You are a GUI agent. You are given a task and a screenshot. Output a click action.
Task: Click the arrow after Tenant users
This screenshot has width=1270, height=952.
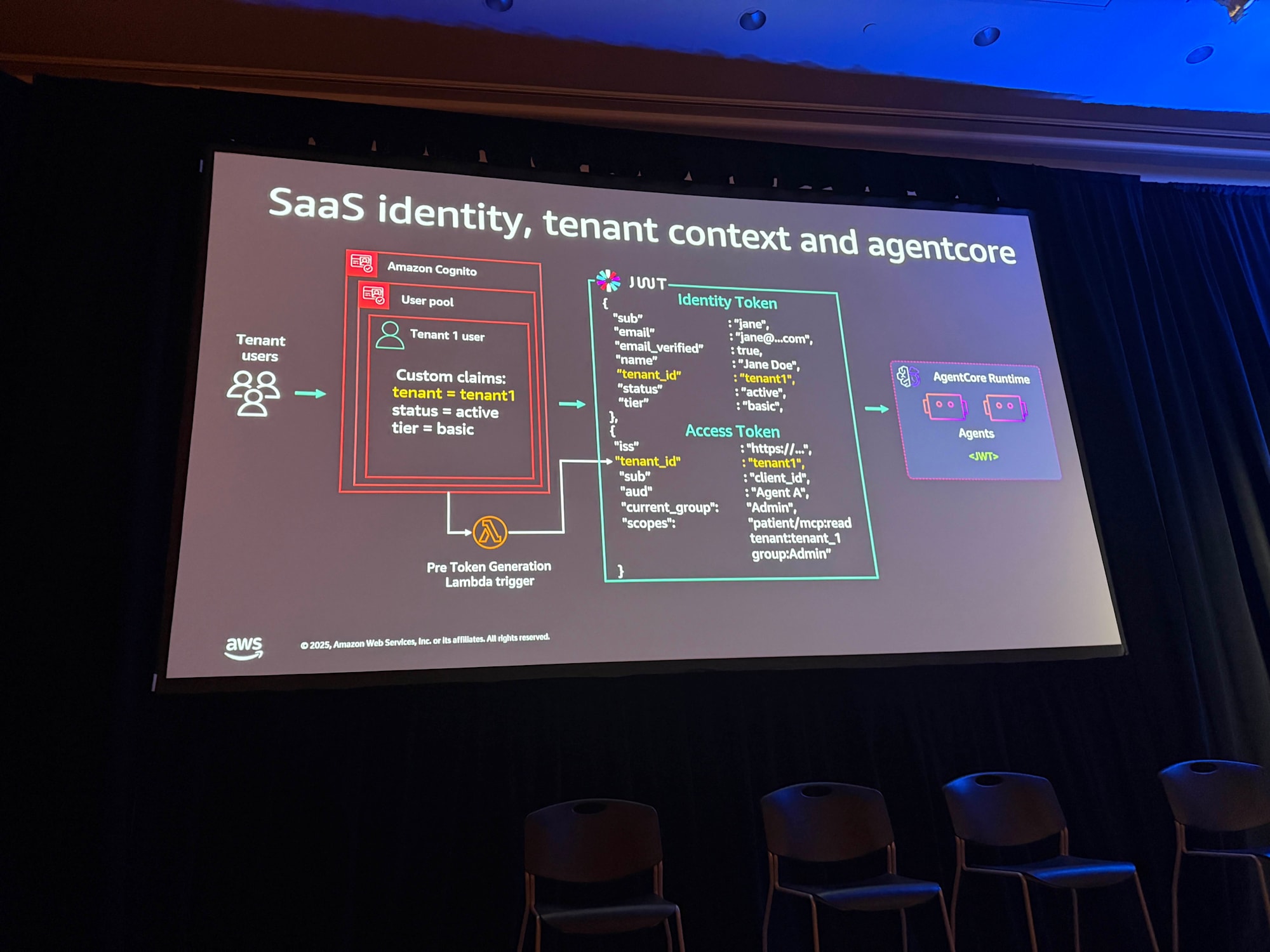click(310, 393)
